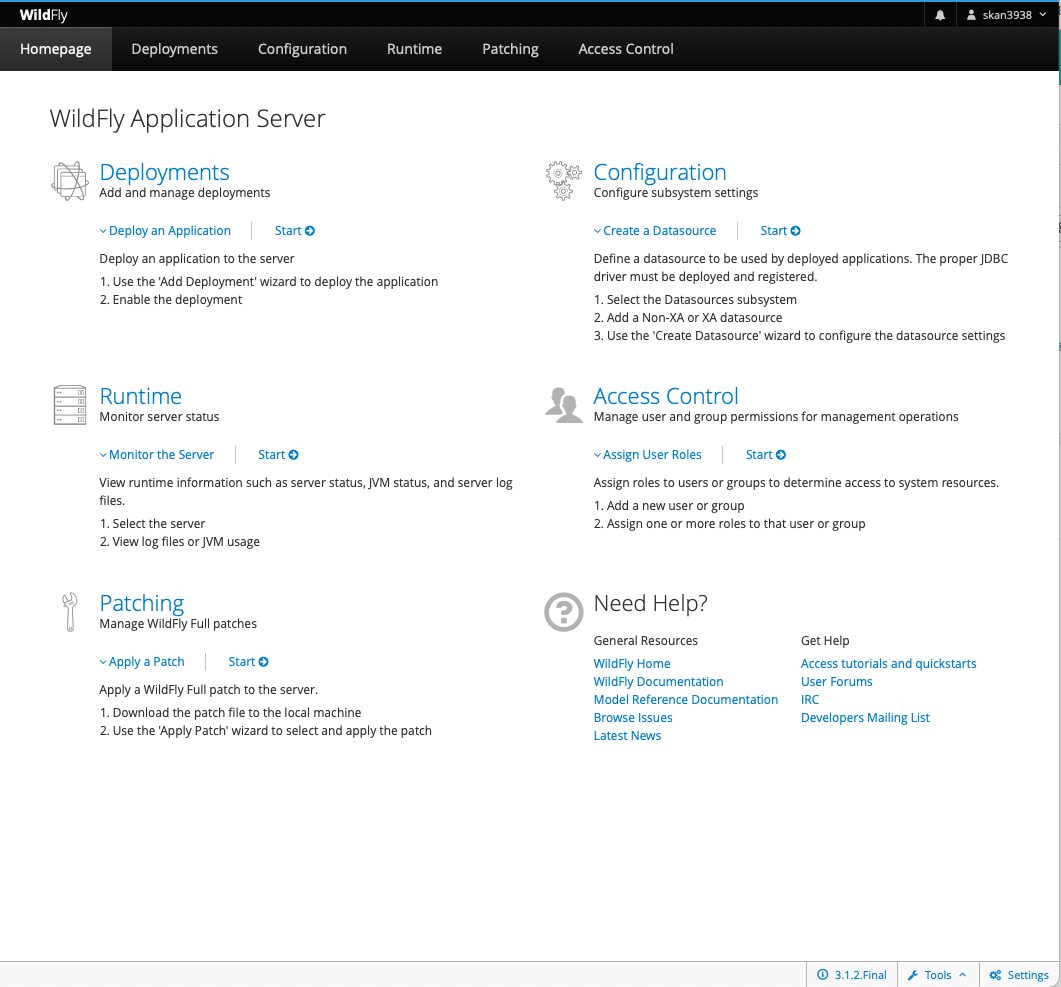1061x987 pixels.
Task: Open the Developers Mailing List link
Action: [865, 718]
